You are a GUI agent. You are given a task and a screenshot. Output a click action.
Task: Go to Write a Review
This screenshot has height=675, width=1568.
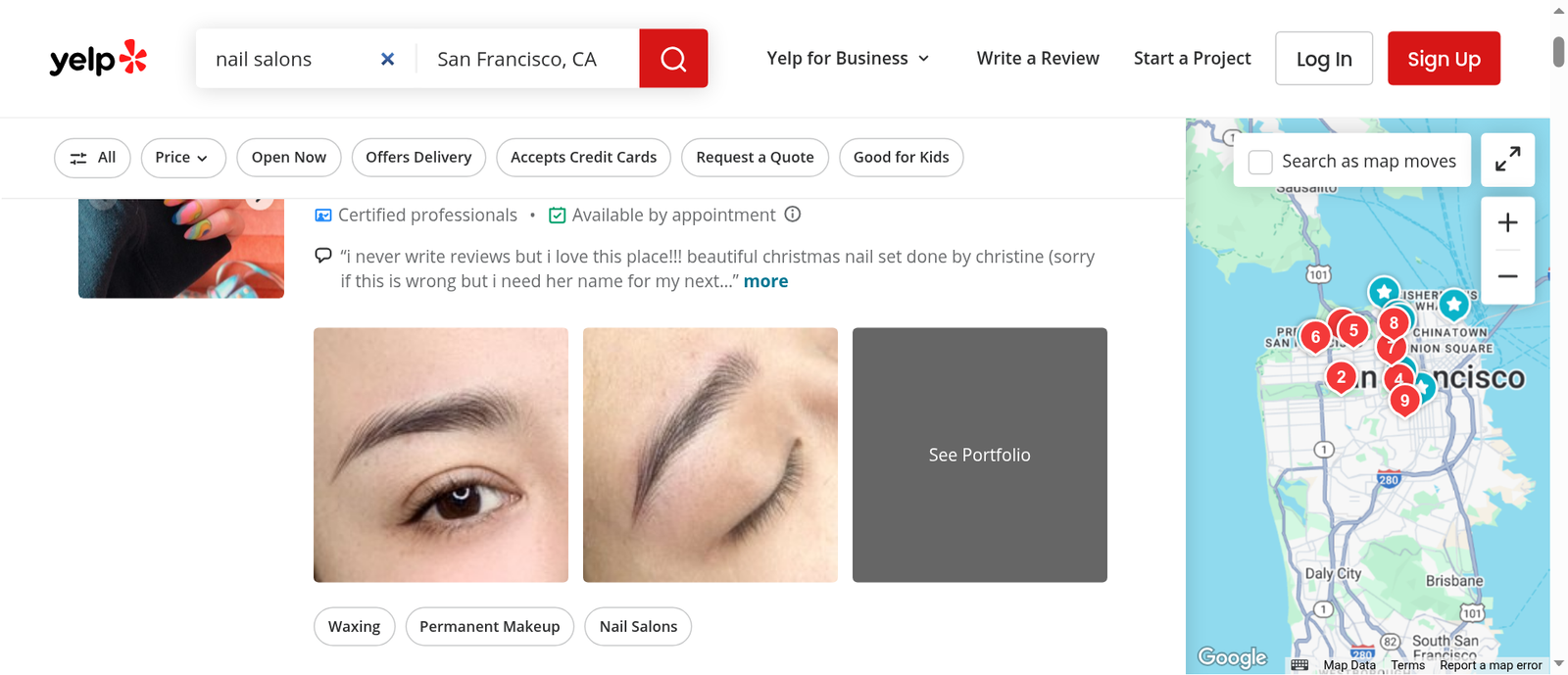point(1038,59)
